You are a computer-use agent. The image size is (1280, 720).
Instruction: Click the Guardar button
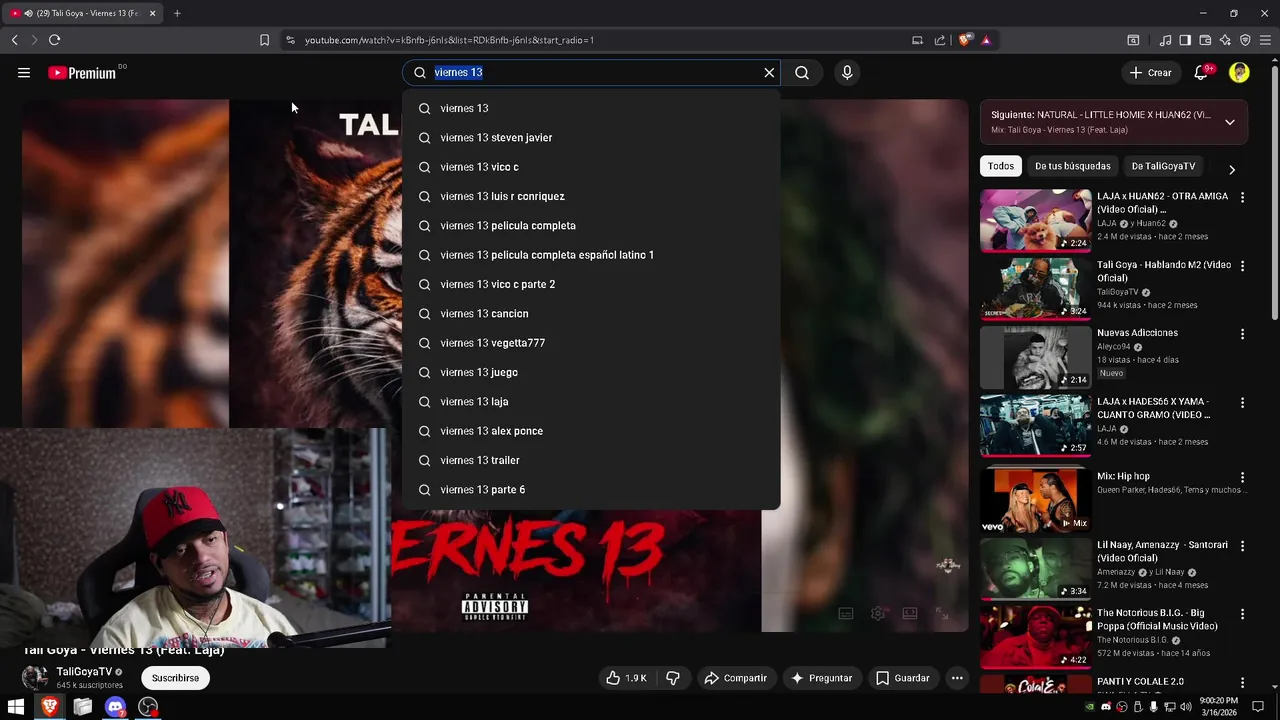(x=903, y=678)
